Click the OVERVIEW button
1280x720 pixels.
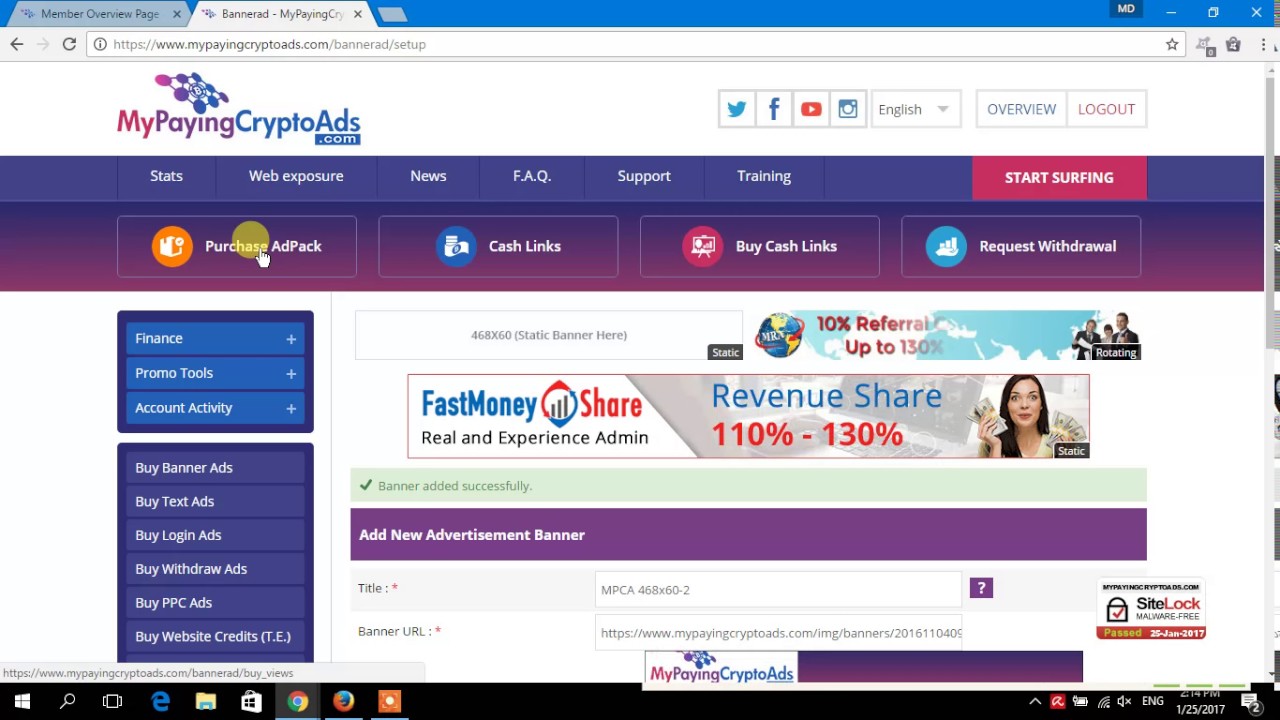(1021, 109)
